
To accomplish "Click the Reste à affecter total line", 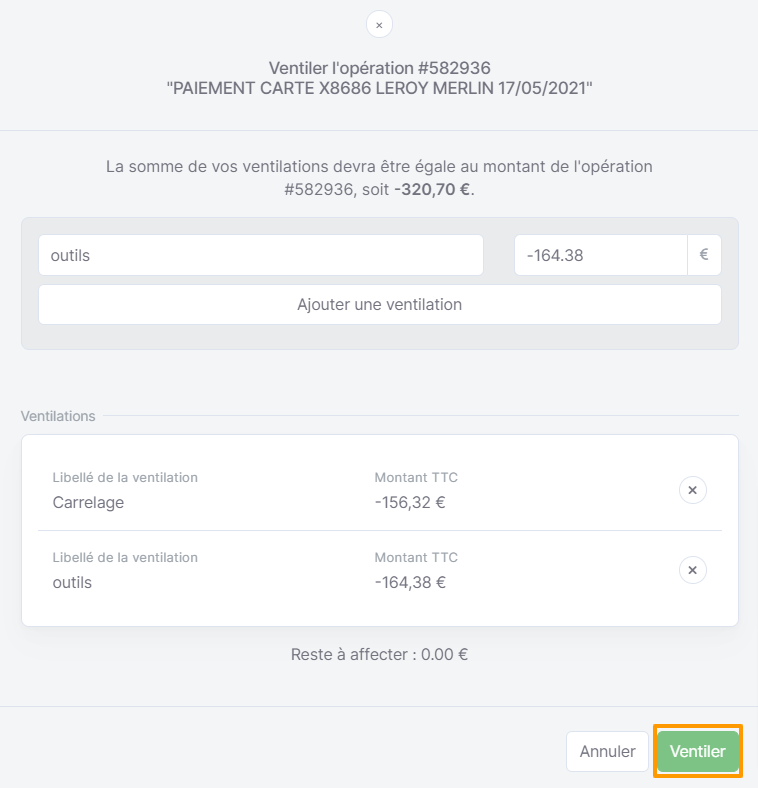I will [380, 654].
